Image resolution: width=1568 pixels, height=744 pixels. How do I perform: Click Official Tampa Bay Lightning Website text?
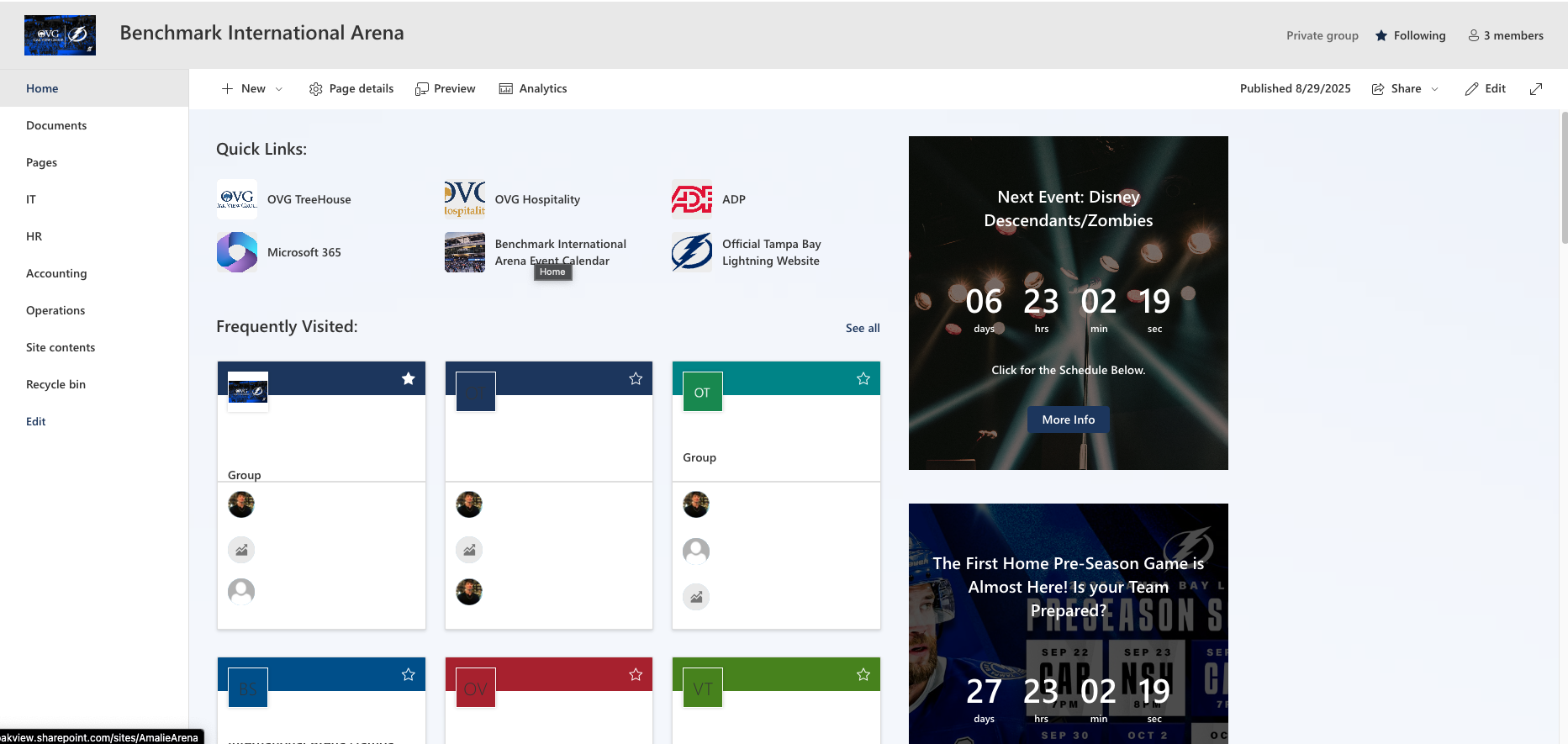[772, 252]
